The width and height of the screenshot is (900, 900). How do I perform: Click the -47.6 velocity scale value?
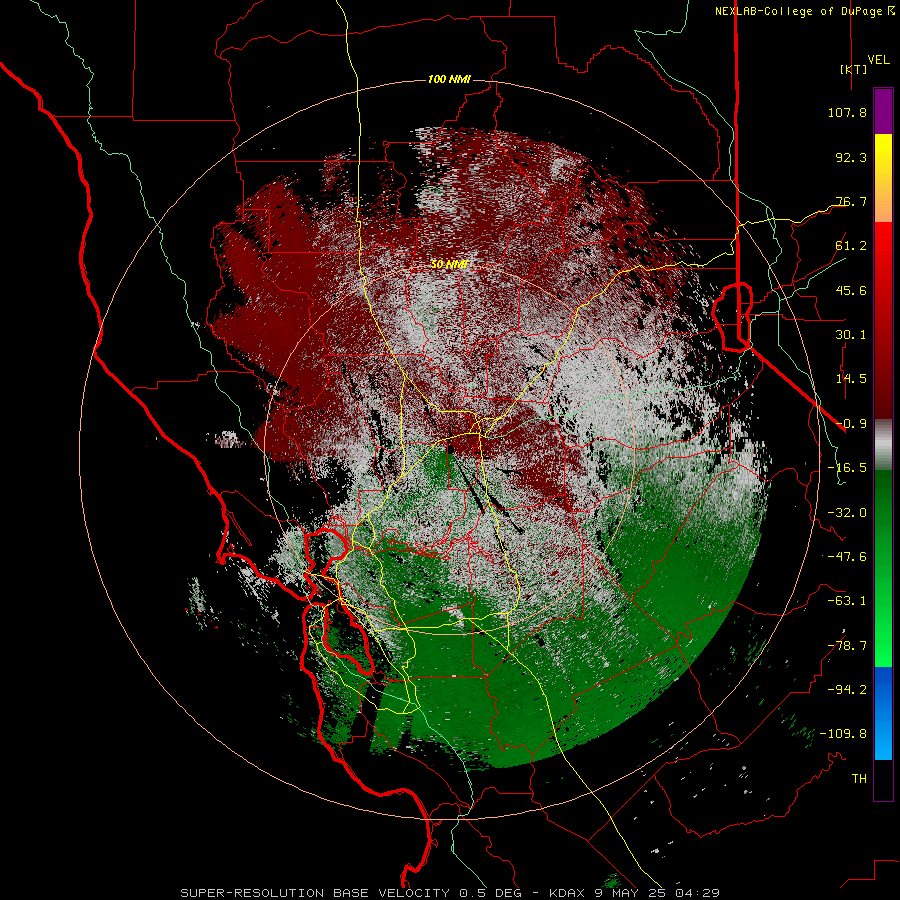point(847,557)
